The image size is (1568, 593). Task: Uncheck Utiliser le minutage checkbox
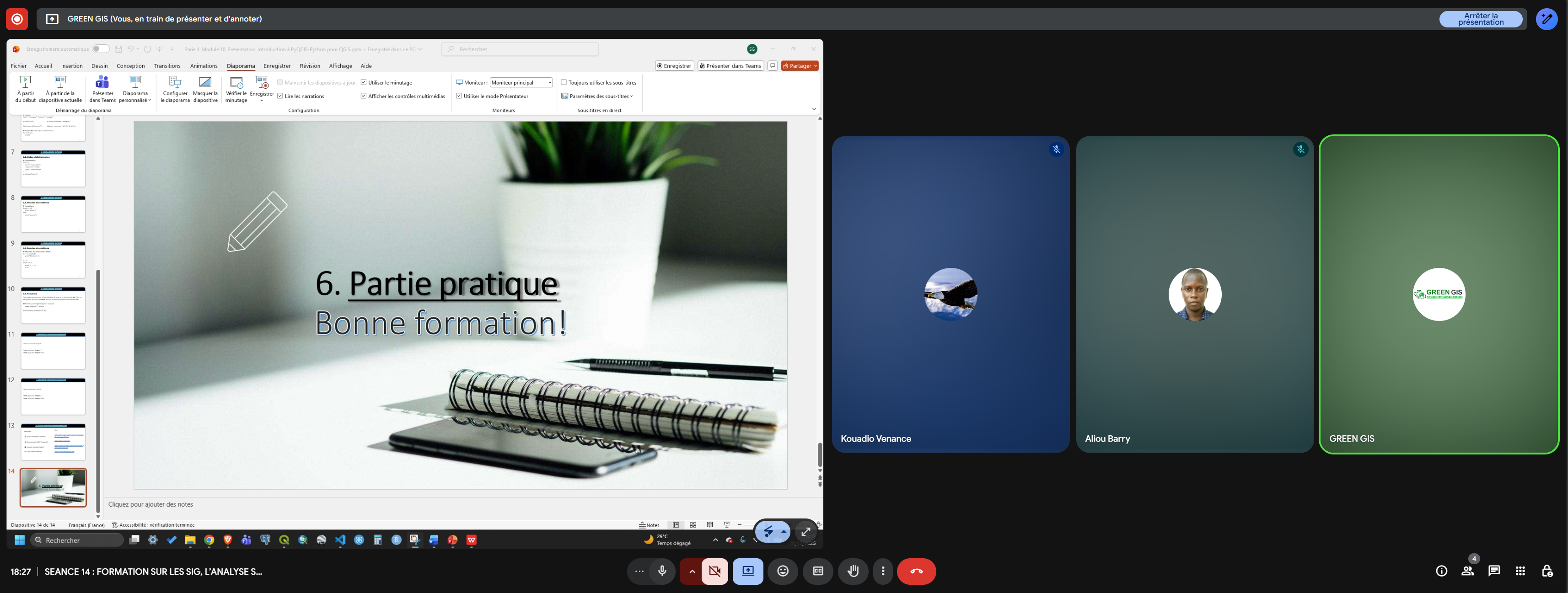(363, 83)
